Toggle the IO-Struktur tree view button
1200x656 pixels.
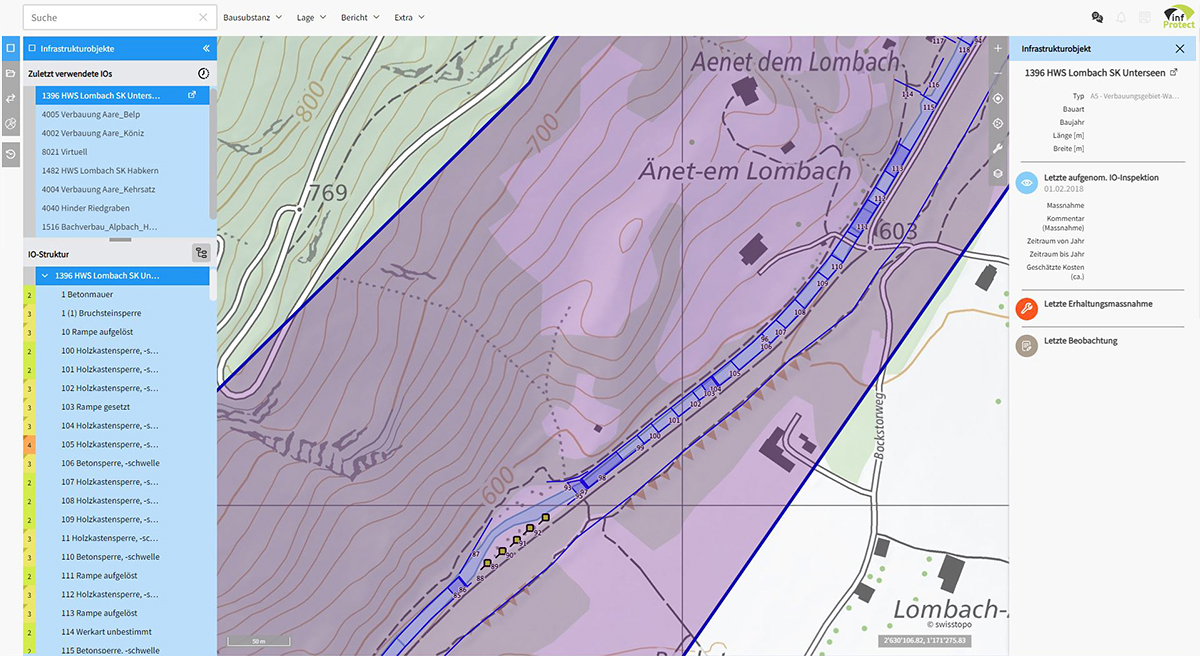pos(201,254)
